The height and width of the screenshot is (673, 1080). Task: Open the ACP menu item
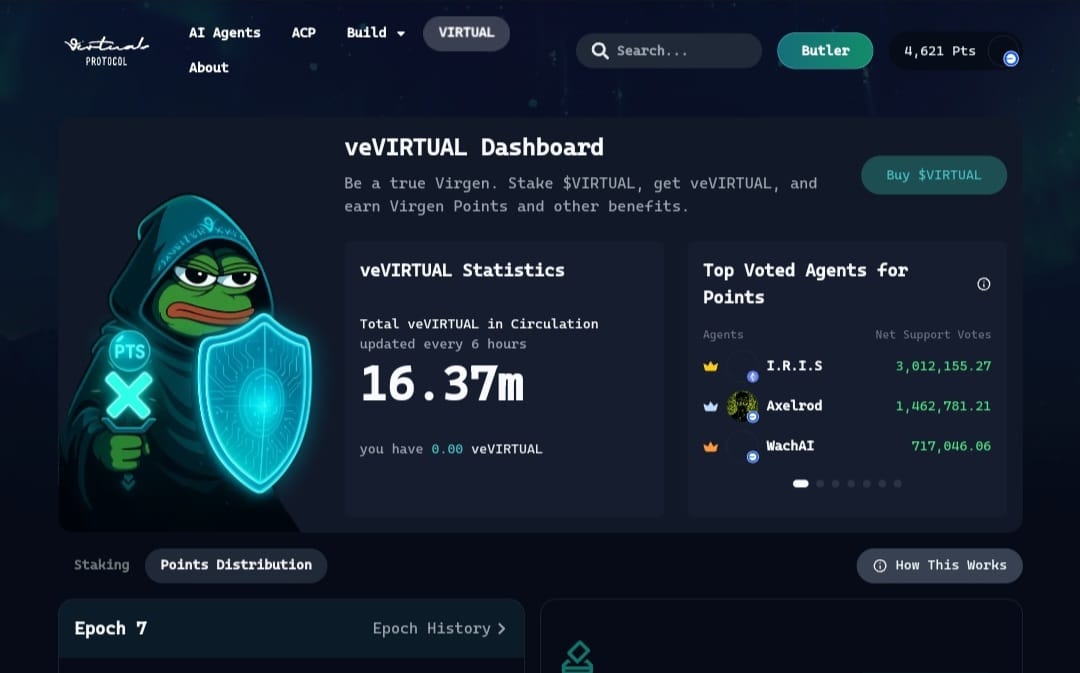coord(304,33)
